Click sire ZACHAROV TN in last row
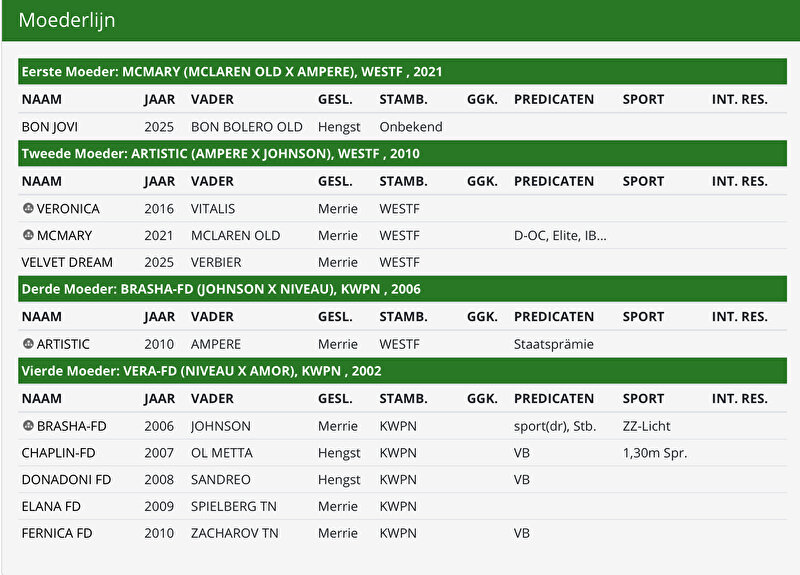This screenshot has width=800, height=575. coord(234,533)
